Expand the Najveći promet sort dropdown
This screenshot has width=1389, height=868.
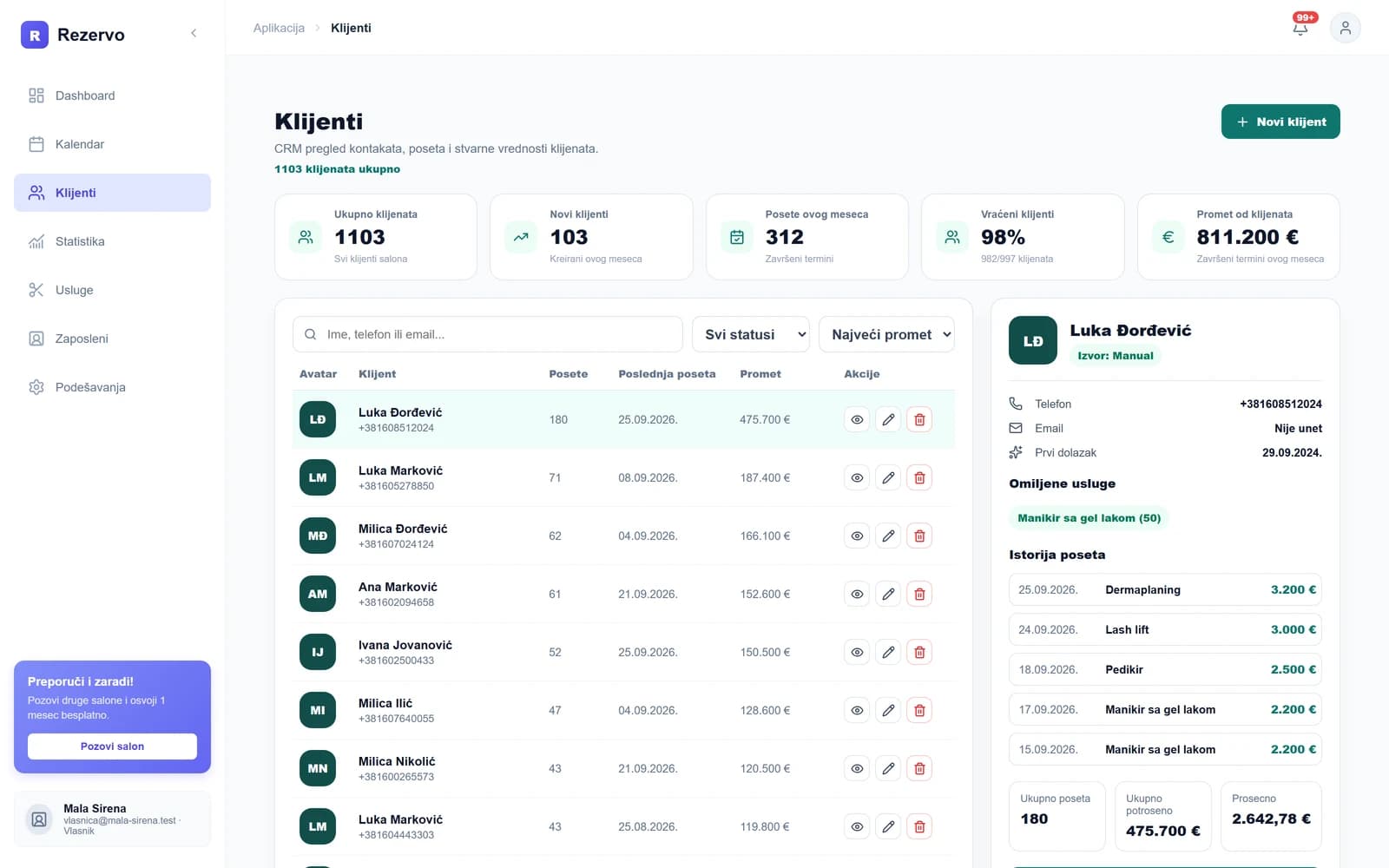tap(886, 334)
